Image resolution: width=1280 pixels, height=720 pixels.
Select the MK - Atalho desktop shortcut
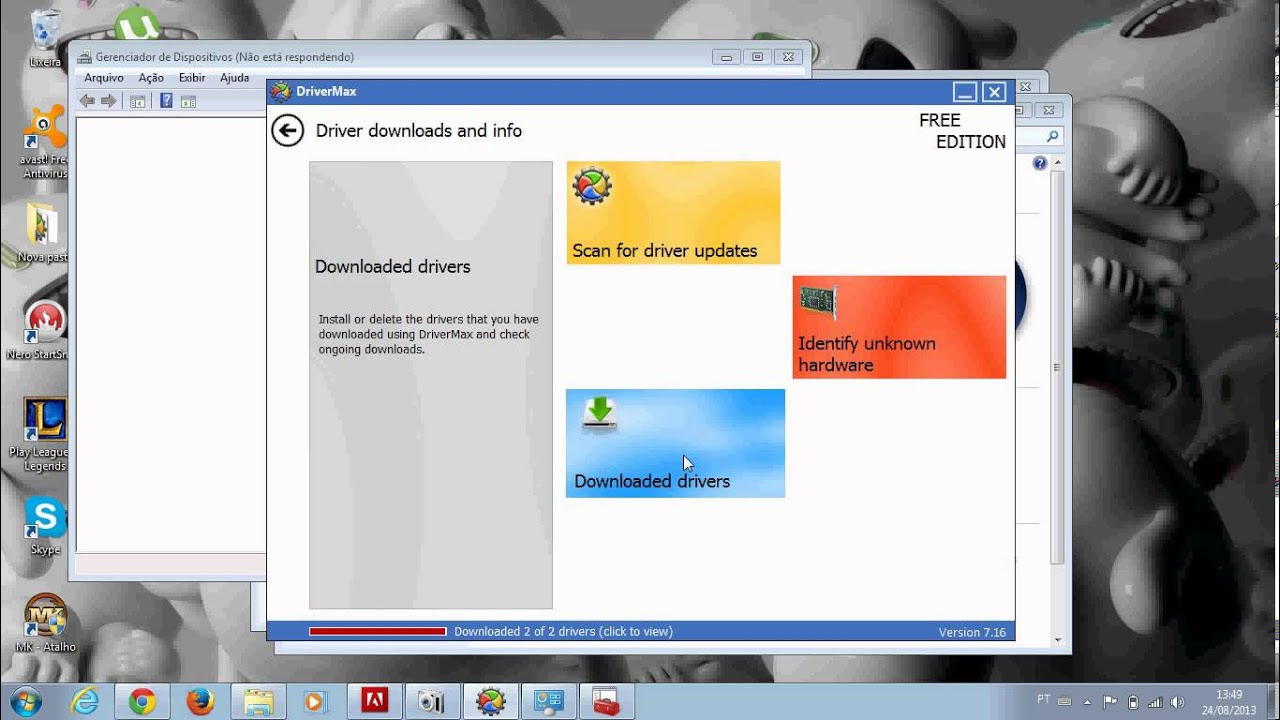45,623
